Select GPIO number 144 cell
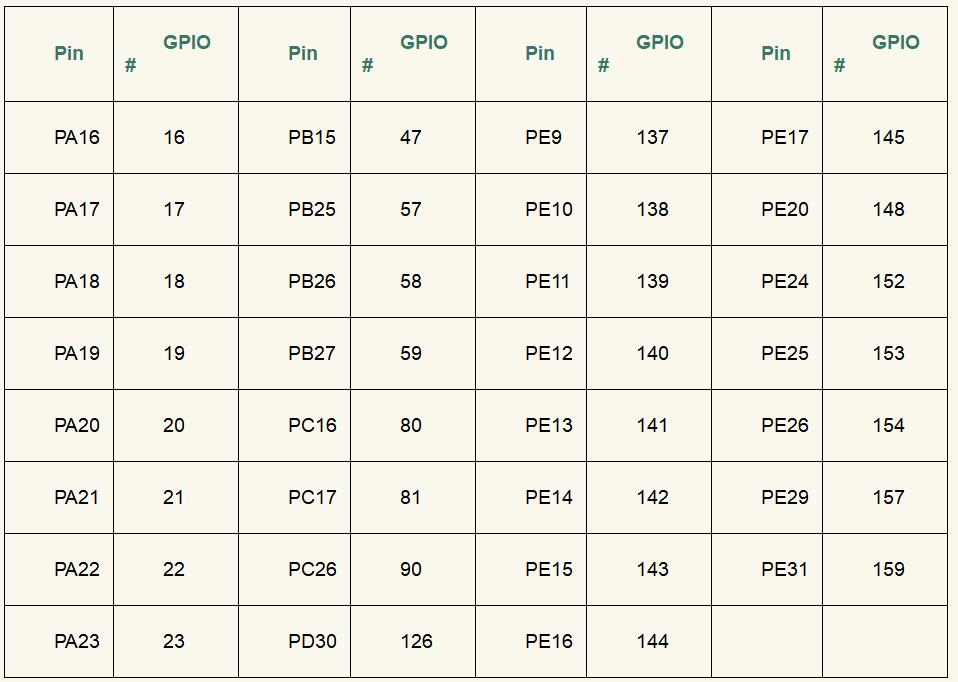 (x=652, y=642)
